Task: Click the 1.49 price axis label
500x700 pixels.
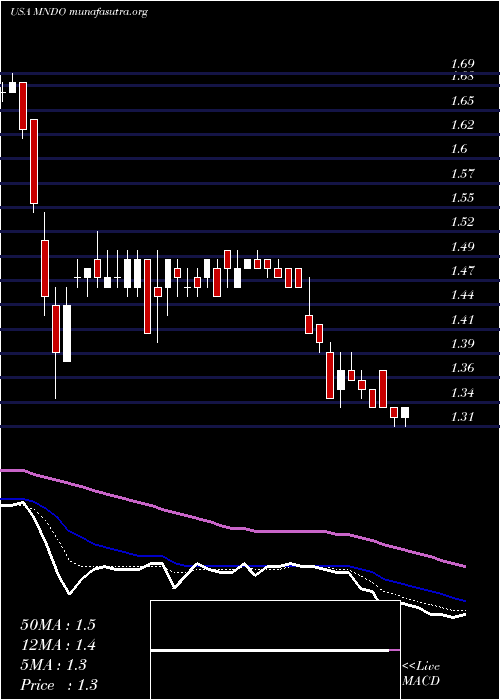Action: 462,246
